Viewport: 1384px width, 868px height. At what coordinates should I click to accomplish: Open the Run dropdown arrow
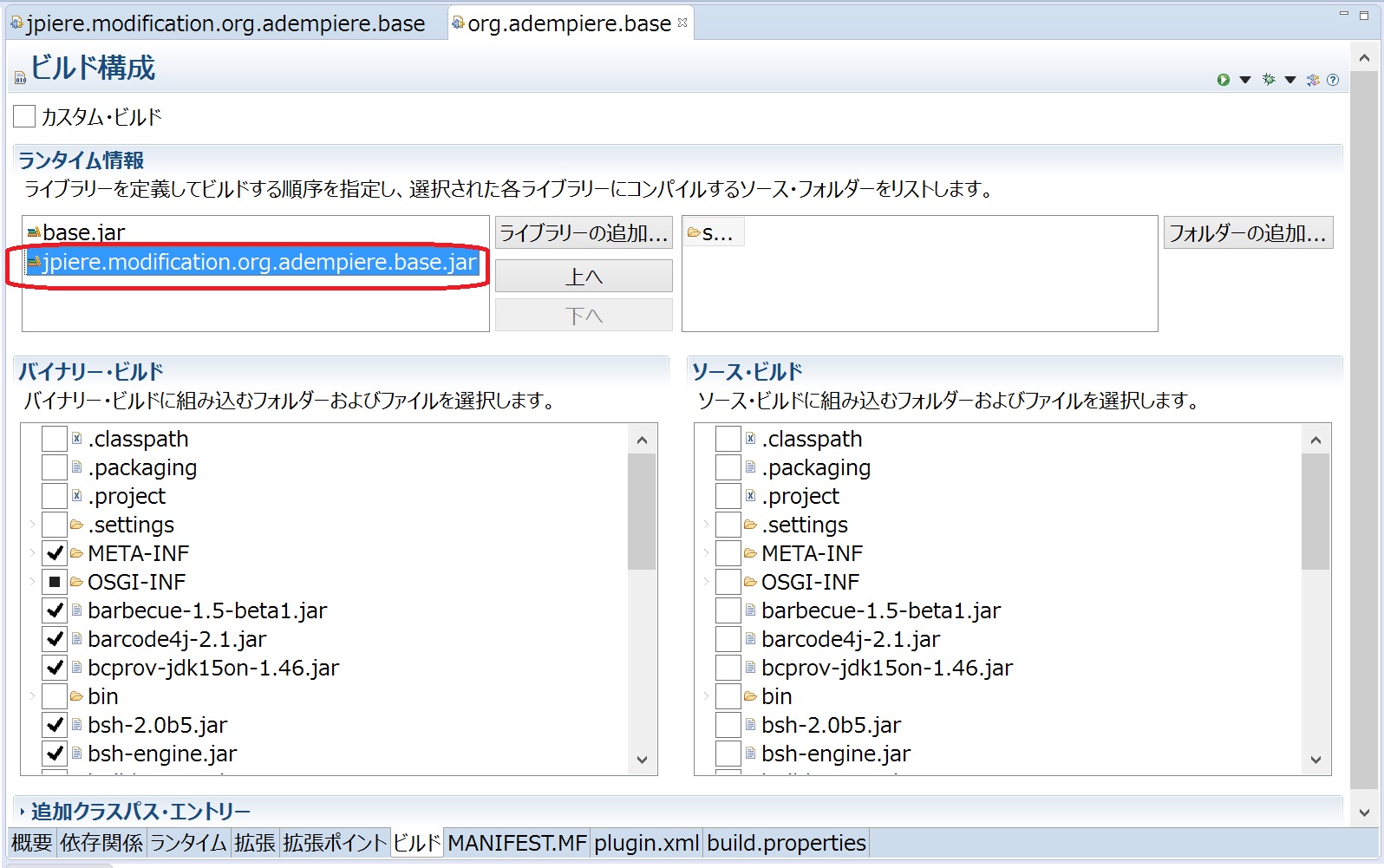click(1245, 80)
